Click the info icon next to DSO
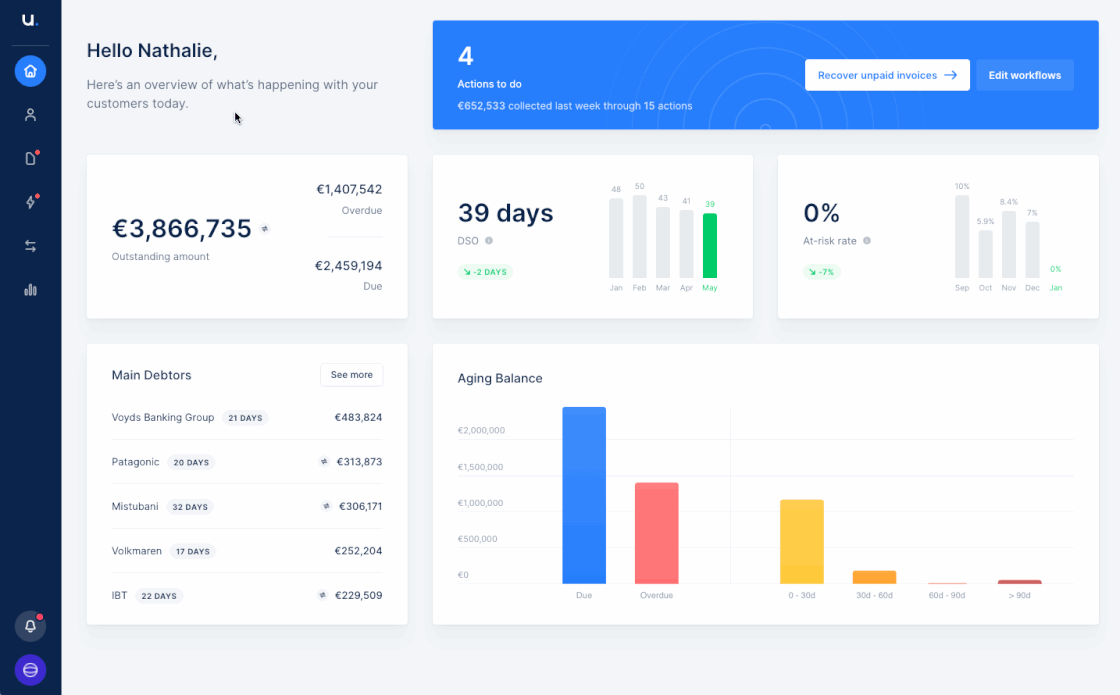1120x695 pixels. tap(489, 241)
